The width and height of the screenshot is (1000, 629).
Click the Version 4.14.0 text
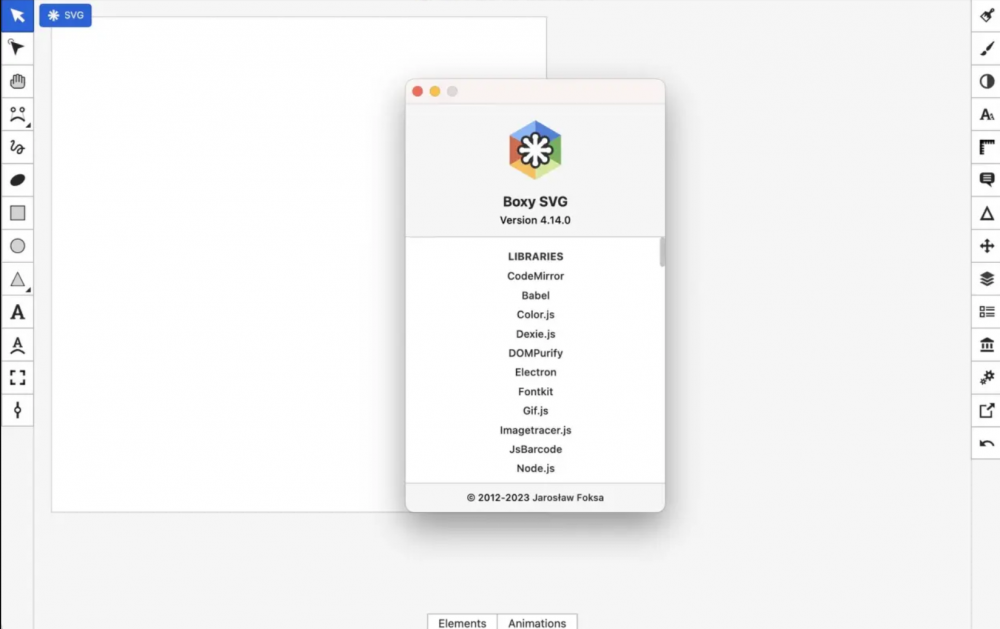tap(535, 220)
